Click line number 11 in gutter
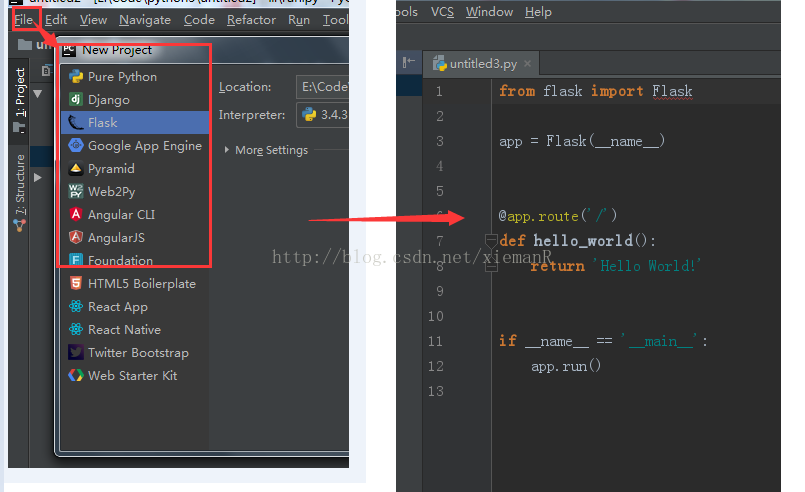 pyautogui.click(x=435, y=342)
